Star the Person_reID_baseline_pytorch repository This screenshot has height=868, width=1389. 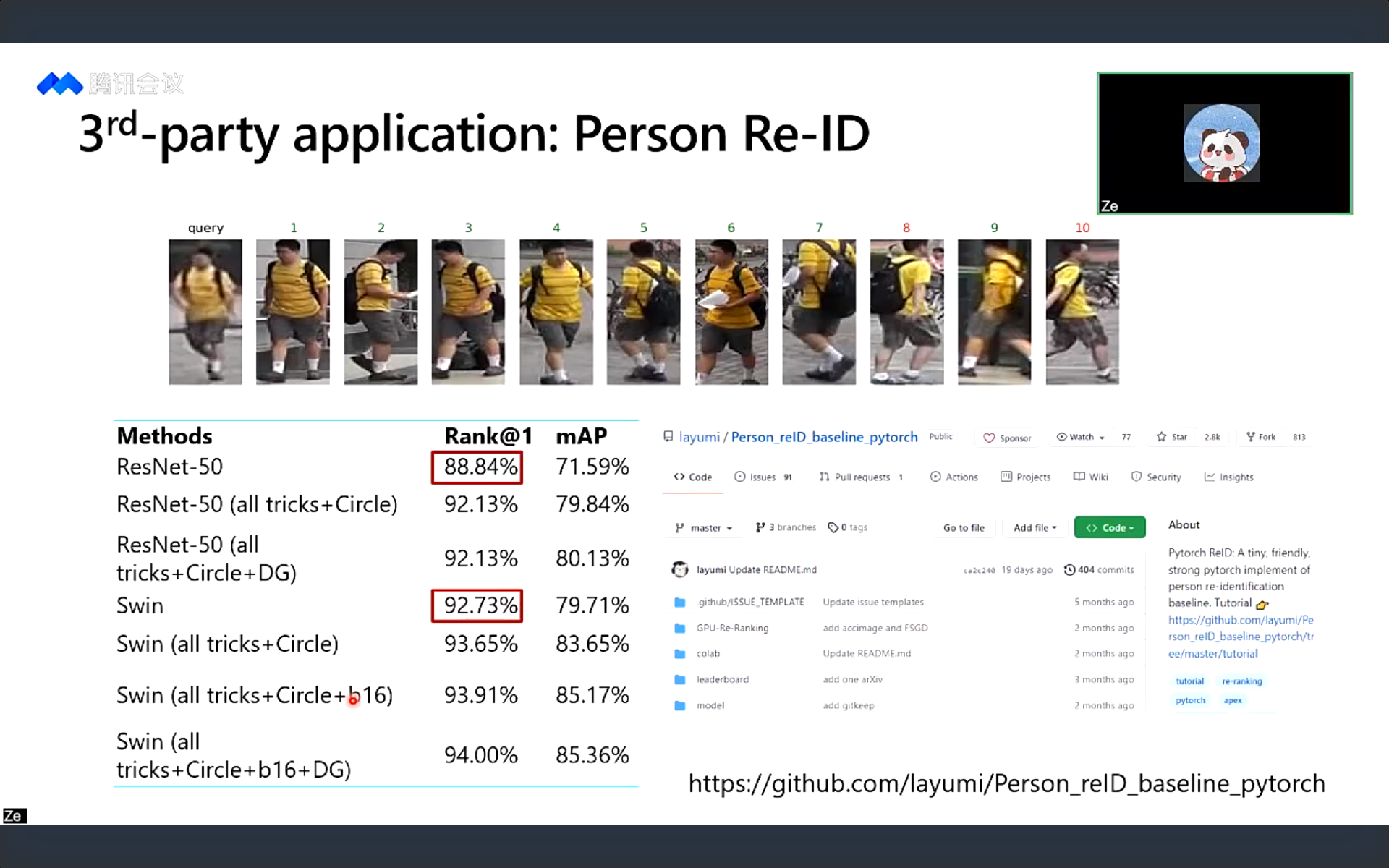click(1172, 437)
